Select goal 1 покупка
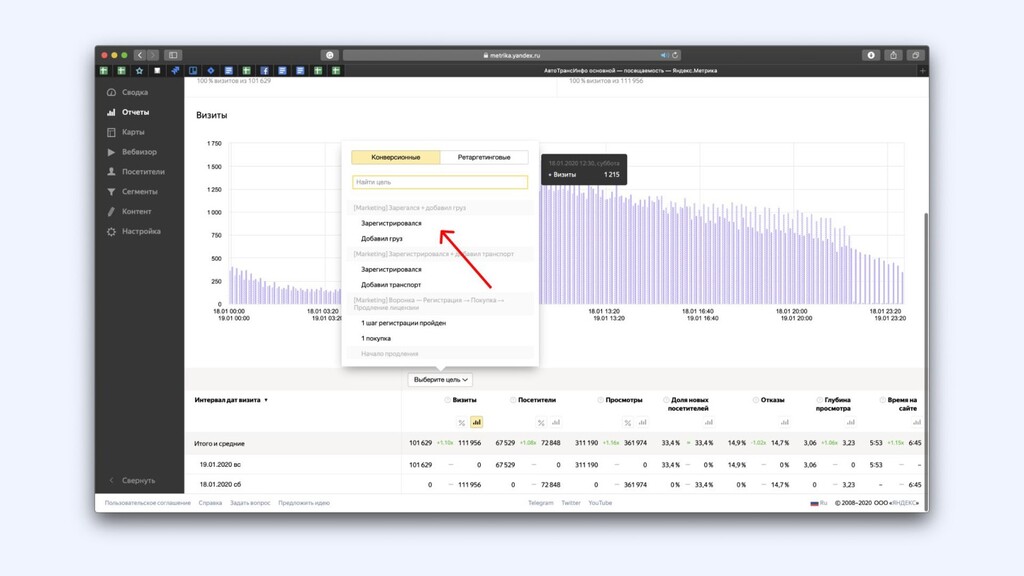The image size is (1024, 576). click(x=376, y=338)
